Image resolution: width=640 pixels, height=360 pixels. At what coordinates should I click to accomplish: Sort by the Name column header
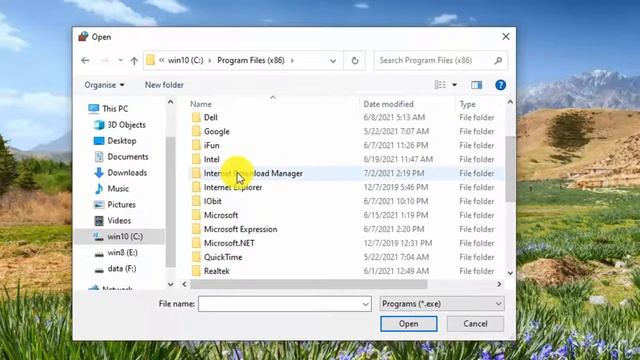pyautogui.click(x=200, y=104)
